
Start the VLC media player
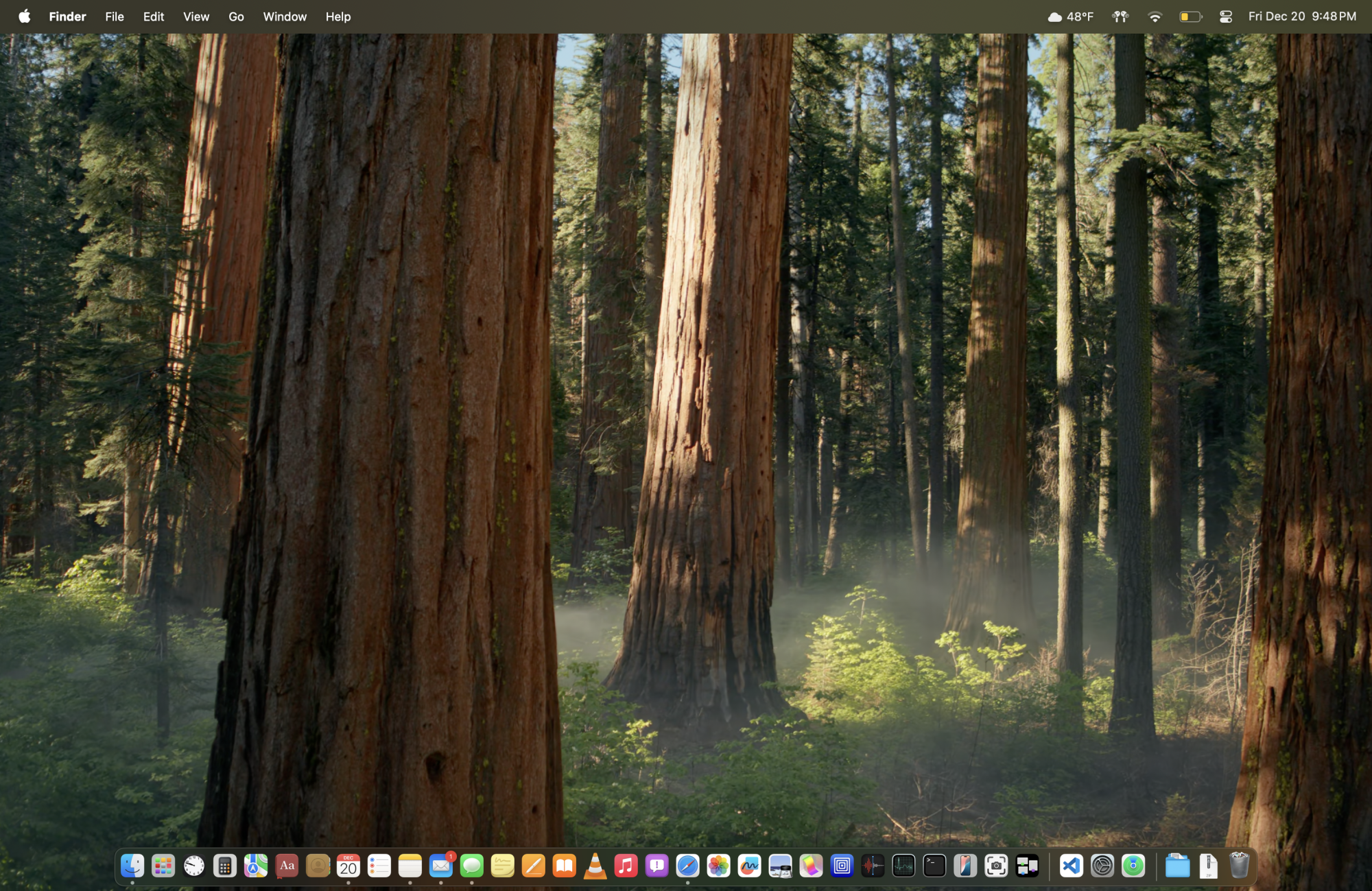595,866
